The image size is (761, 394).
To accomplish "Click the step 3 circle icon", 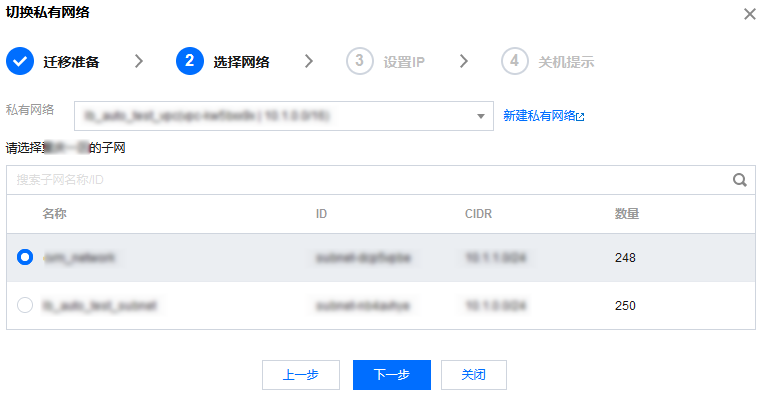I will [360, 61].
